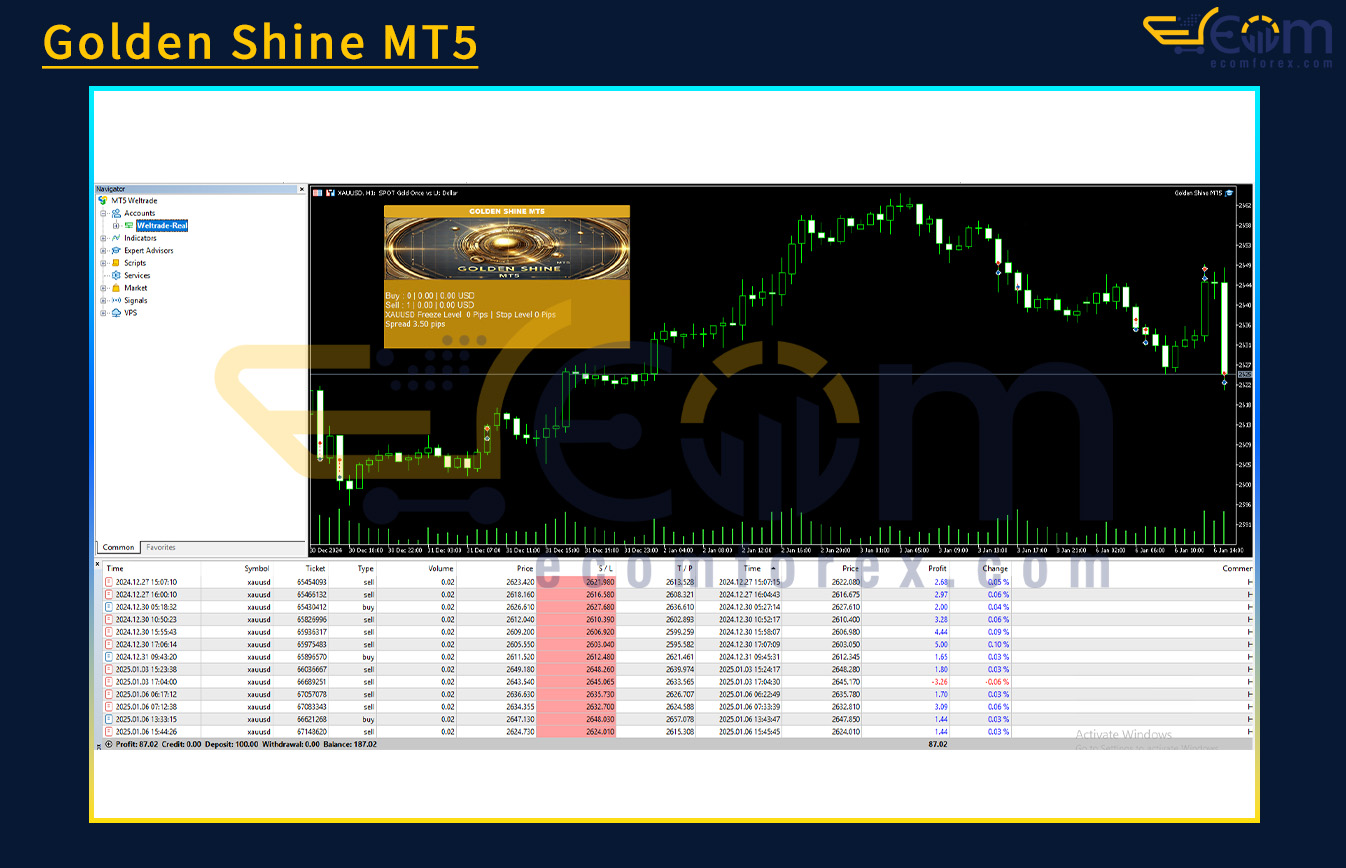The image size is (1346, 868).
Task: Close the trade history panel
Action: pyautogui.click(x=98, y=564)
